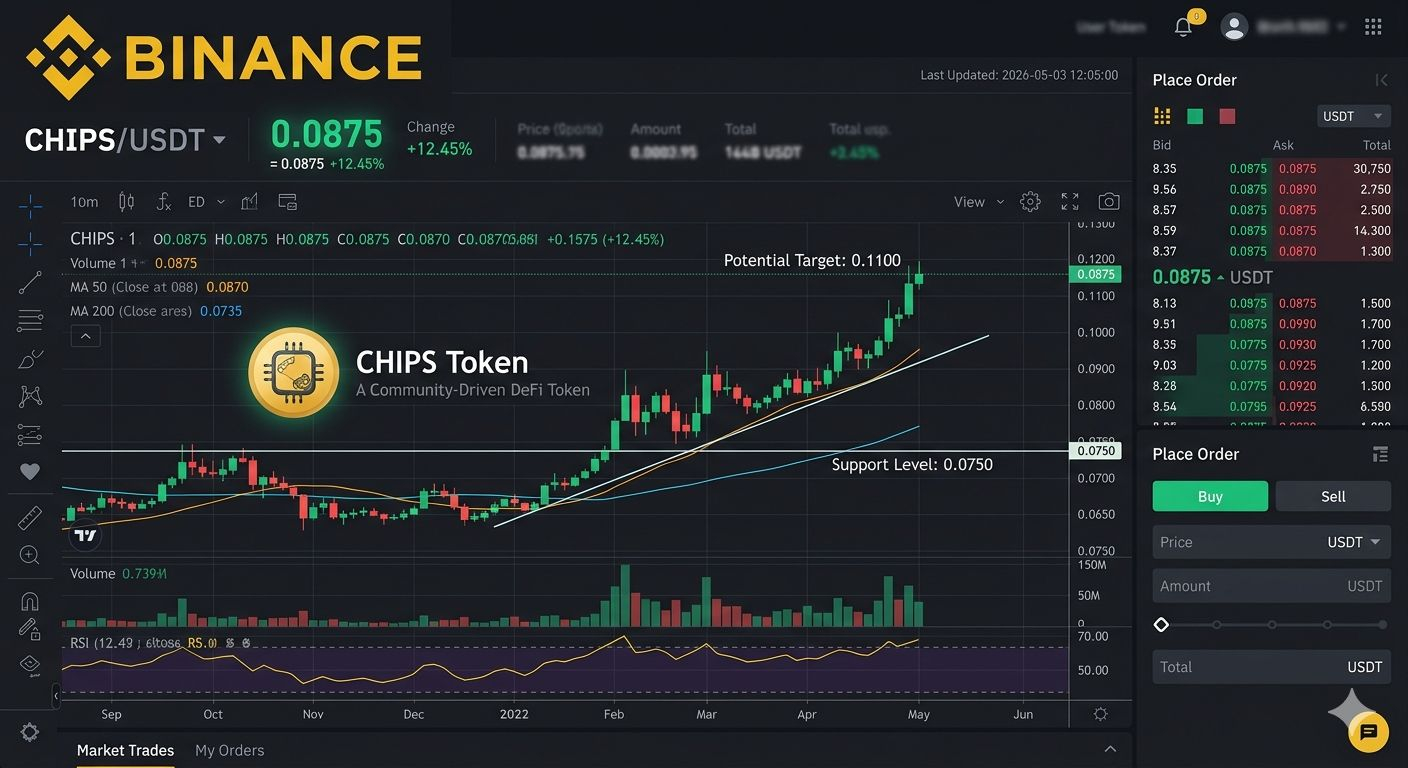Select the horizontal lines drawing tool
The height and width of the screenshot is (768, 1408).
30,321
